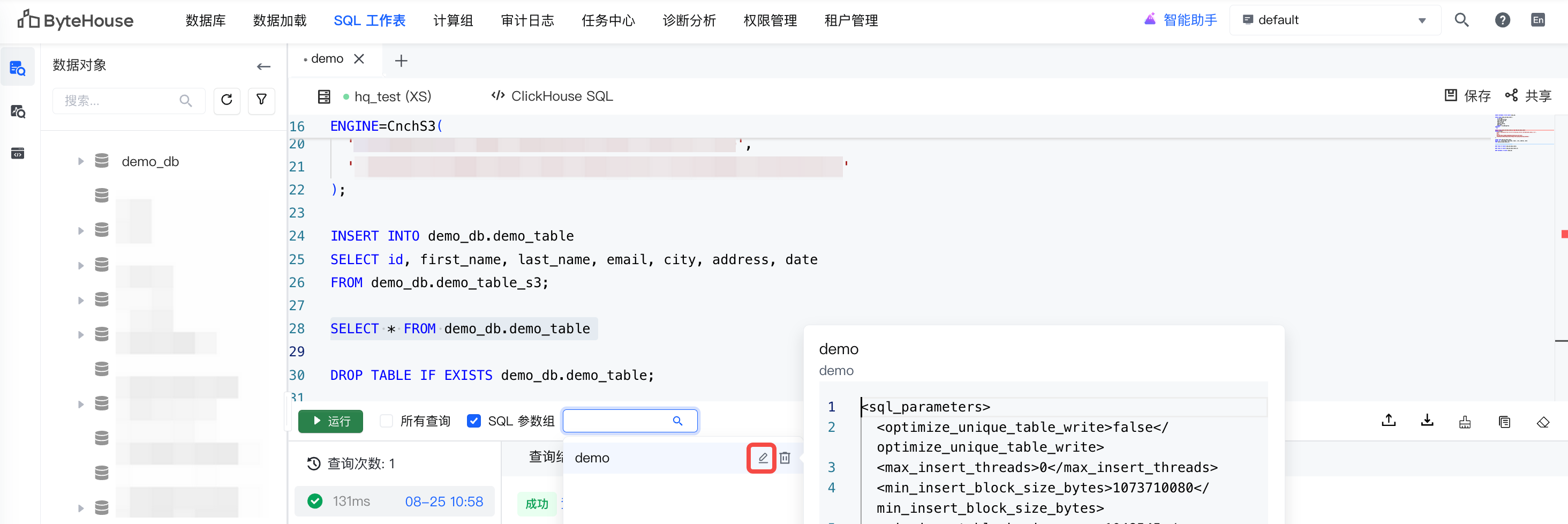The image size is (1568, 524).
Task: Select demo in parameter group list
Action: click(592, 458)
